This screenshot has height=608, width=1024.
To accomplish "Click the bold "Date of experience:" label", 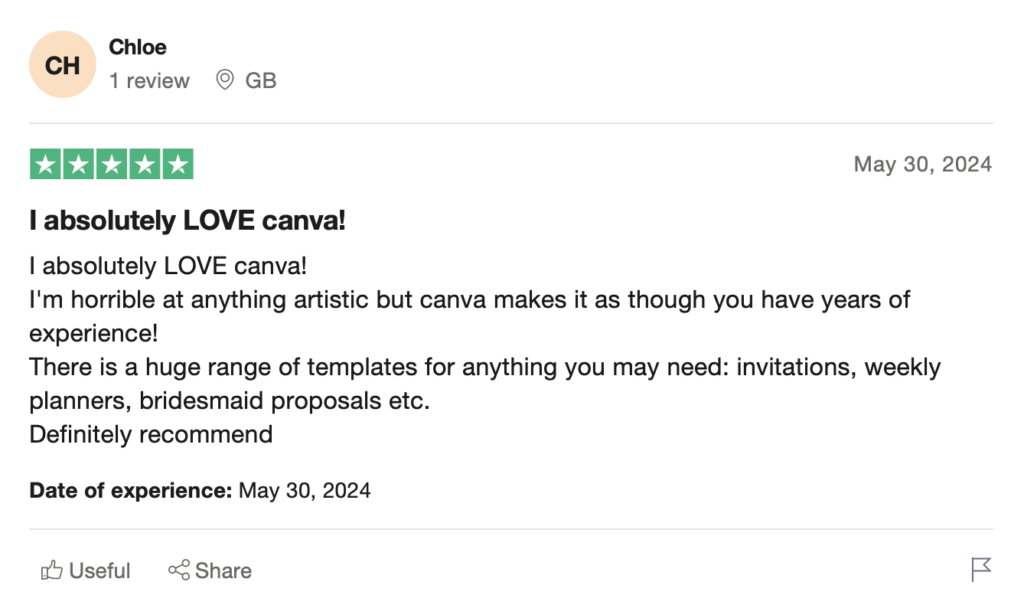I will [130, 490].
